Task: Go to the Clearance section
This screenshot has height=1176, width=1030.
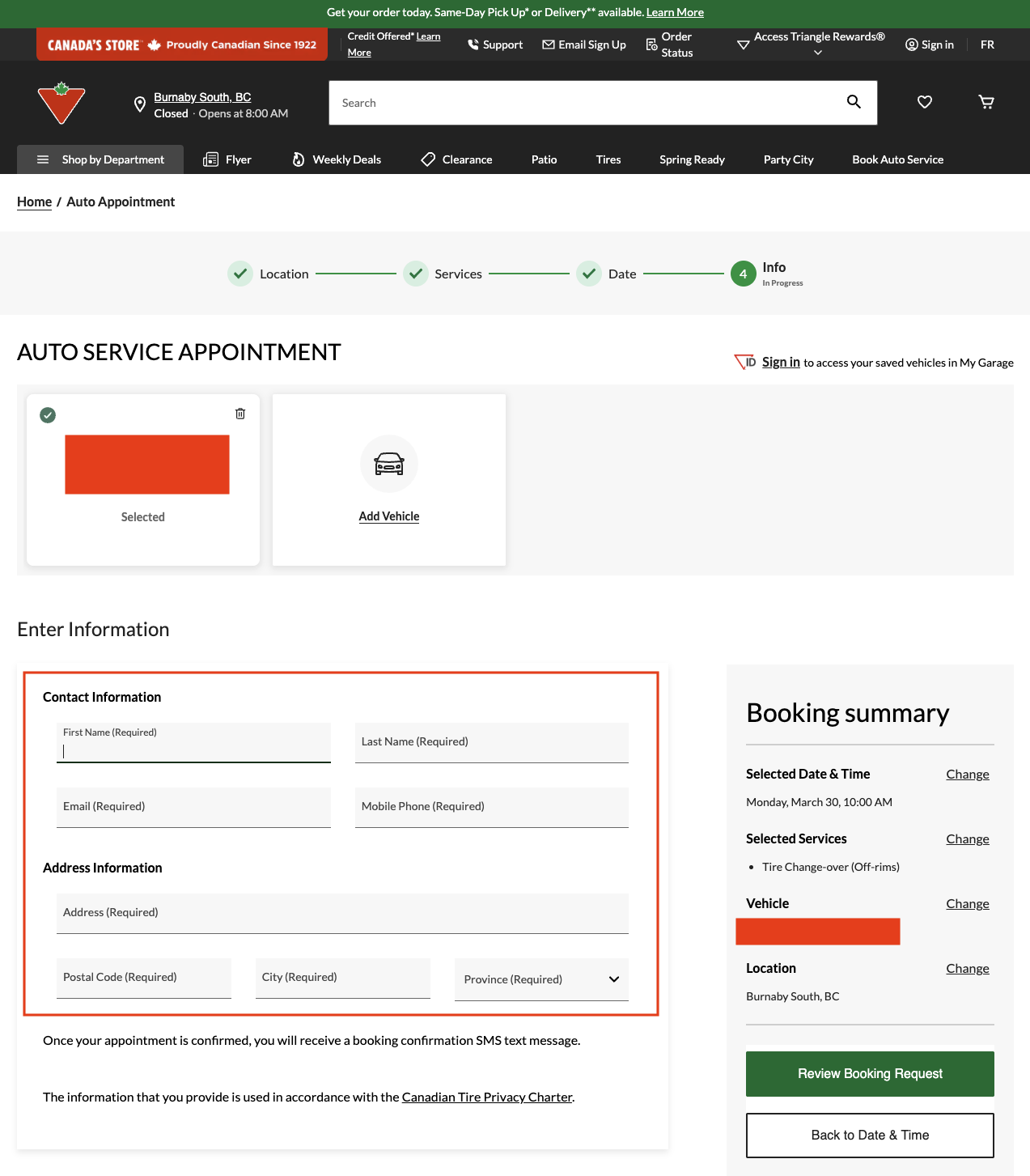Action: click(x=457, y=159)
